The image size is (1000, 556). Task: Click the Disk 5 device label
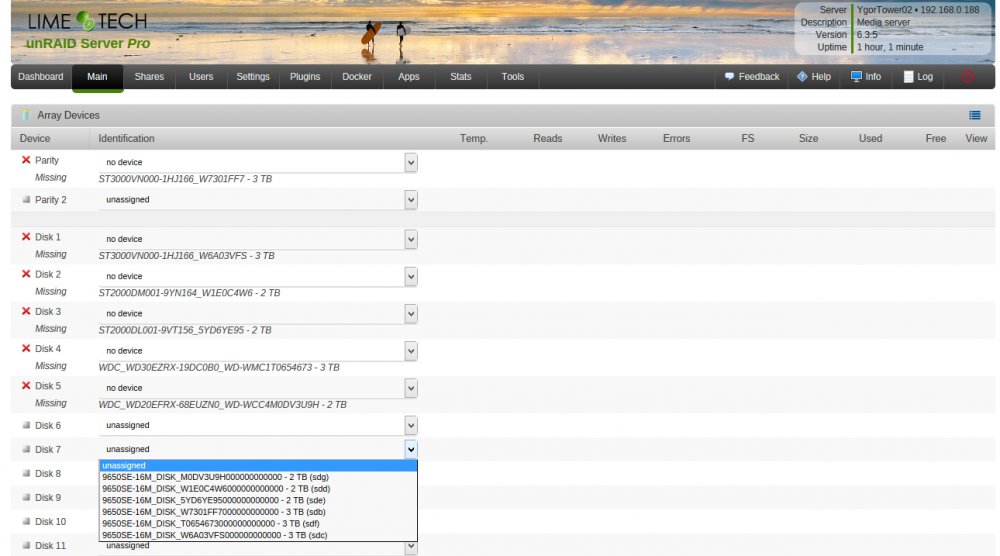[x=48, y=386]
